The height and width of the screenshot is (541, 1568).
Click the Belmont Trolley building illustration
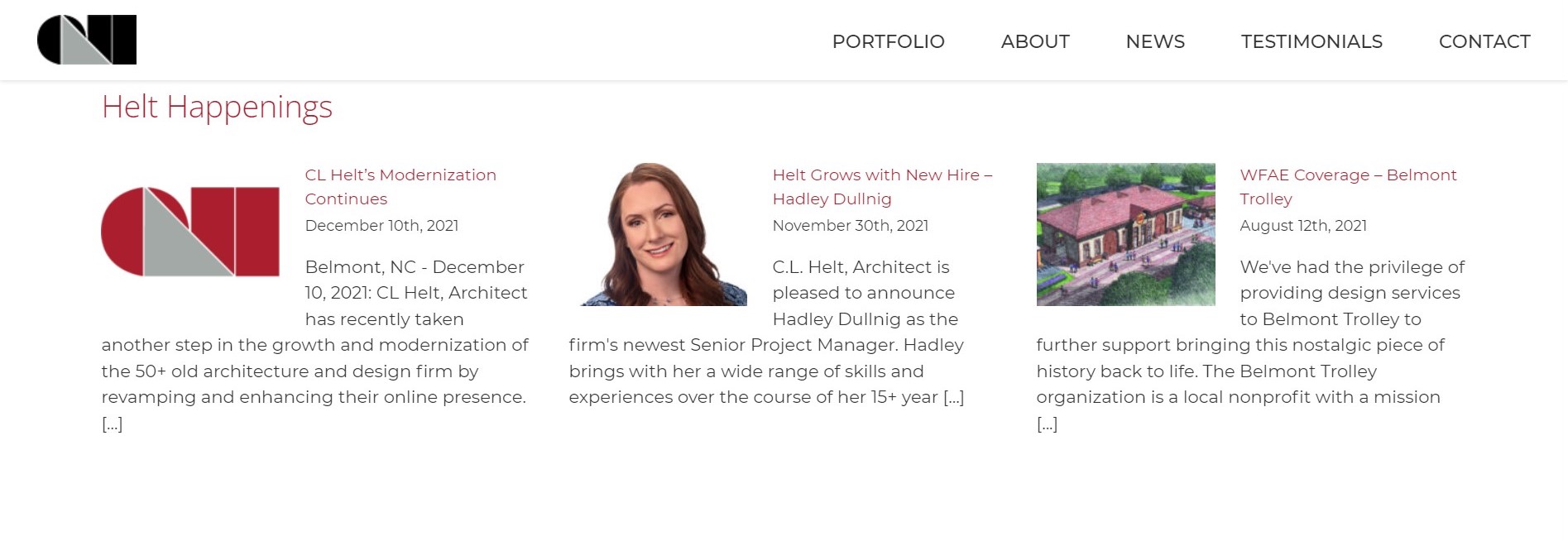point(1125,234)
